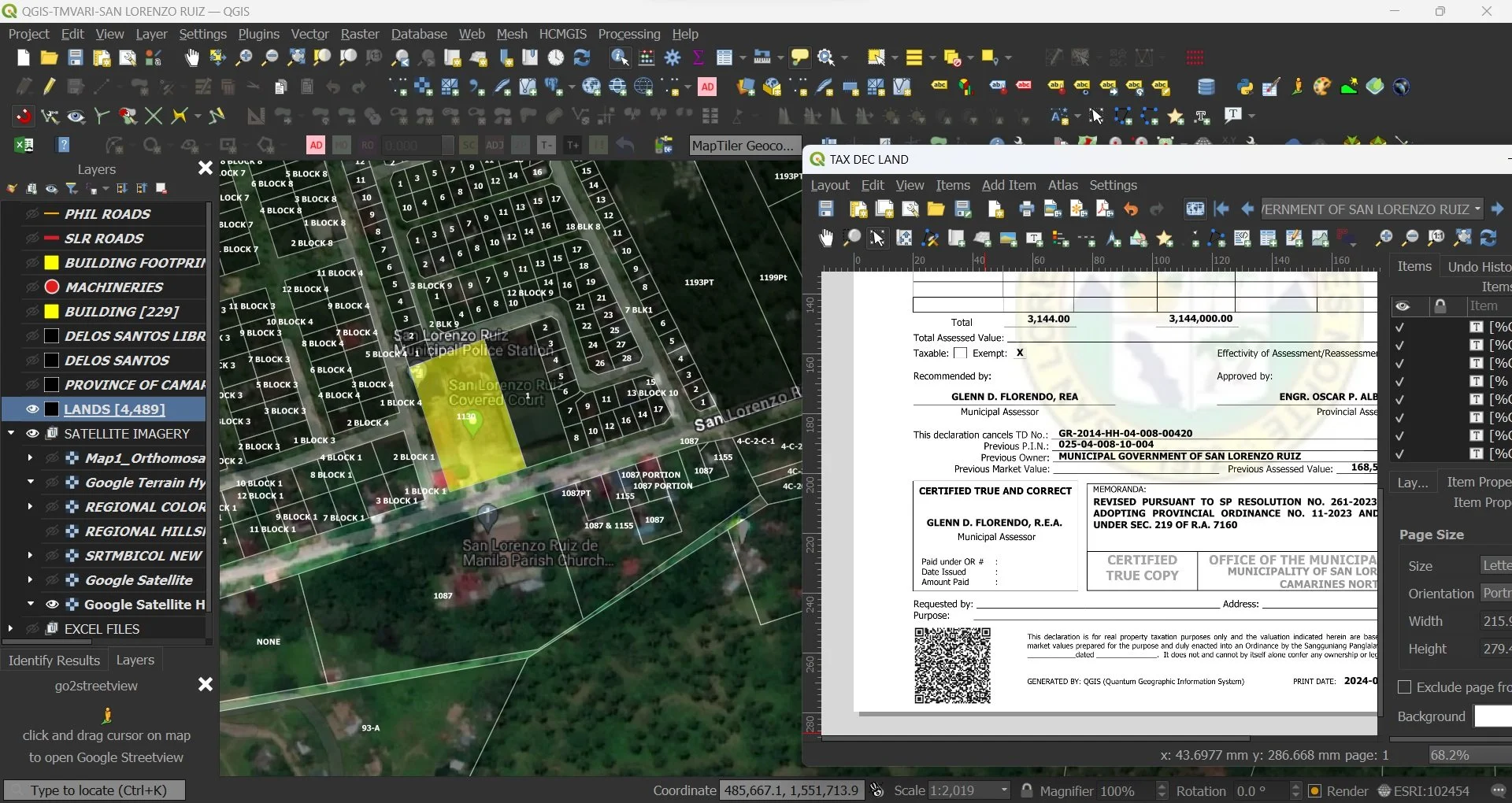Select the Identify Features tool
This screenshot has width=1512, height=803.
pos(620,57)
